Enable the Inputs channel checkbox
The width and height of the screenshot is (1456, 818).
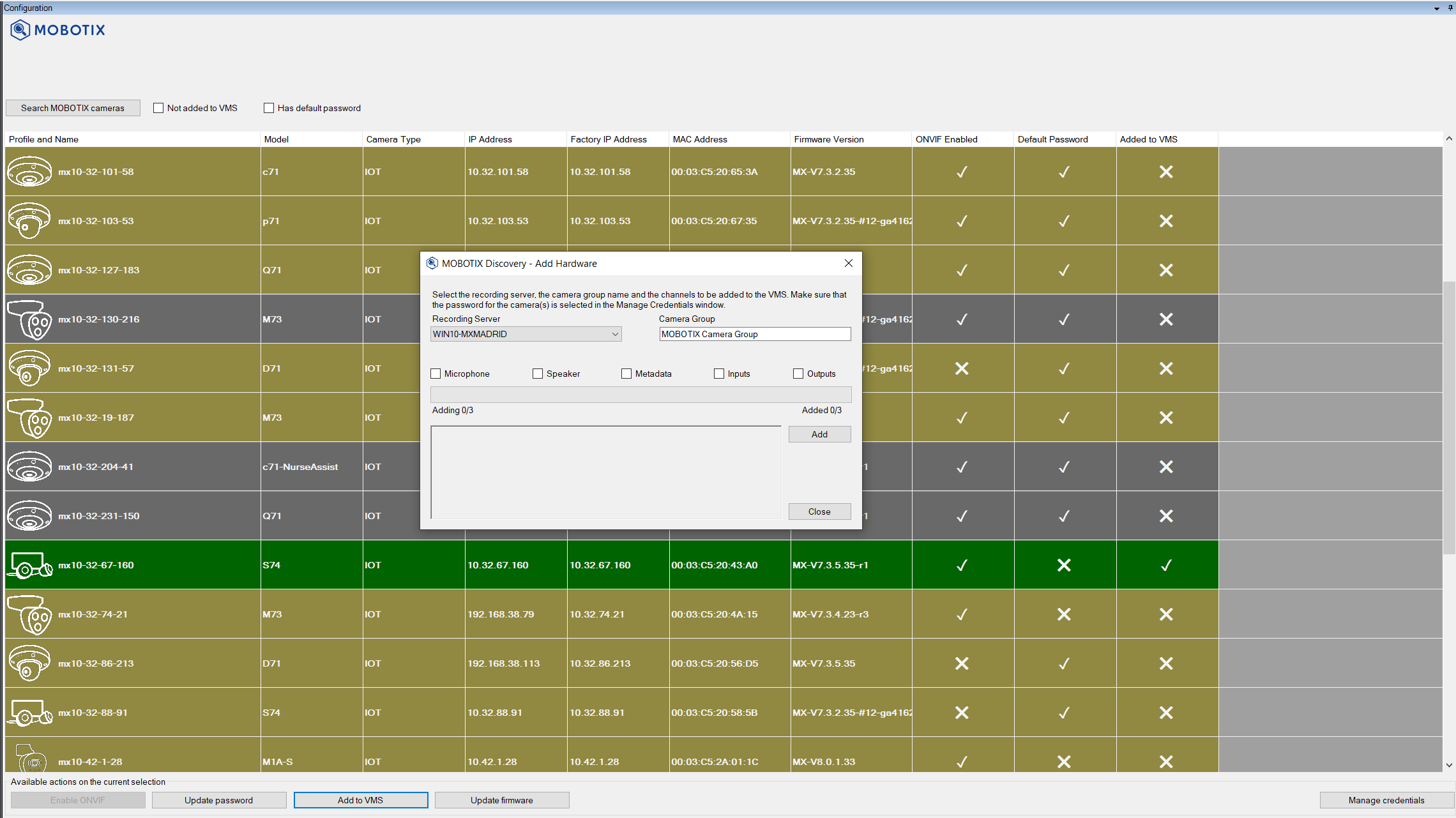tap(719, 374)
